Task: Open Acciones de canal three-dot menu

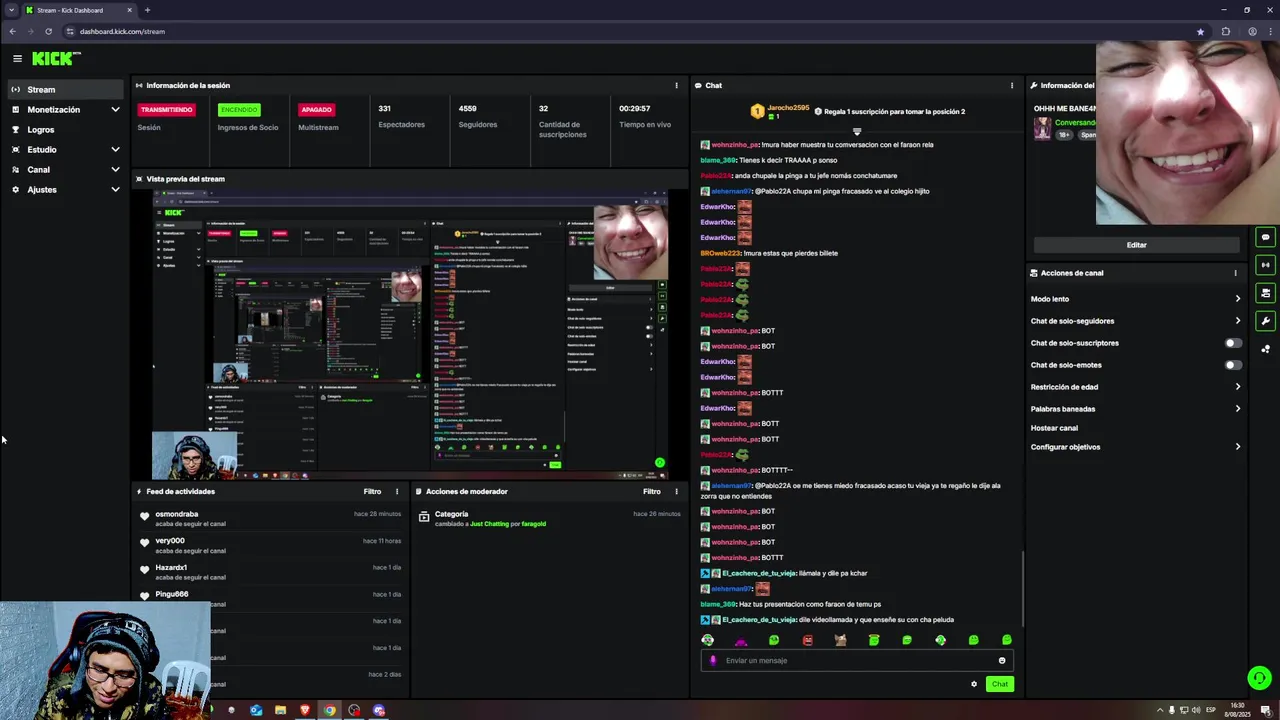Action: tap(1235, 273)
